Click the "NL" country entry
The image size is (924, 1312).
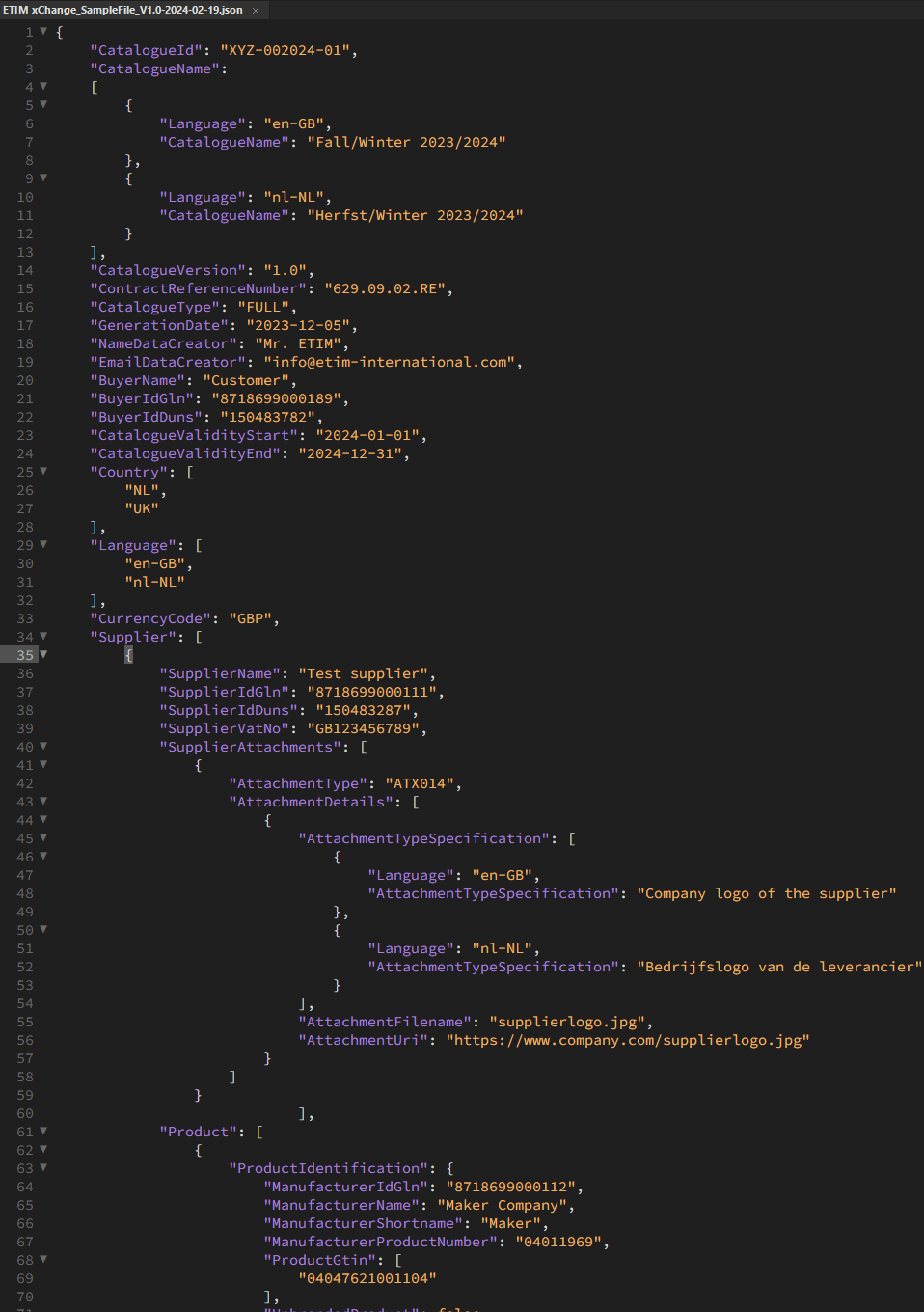pyautogui.click(x=142, y=490)
